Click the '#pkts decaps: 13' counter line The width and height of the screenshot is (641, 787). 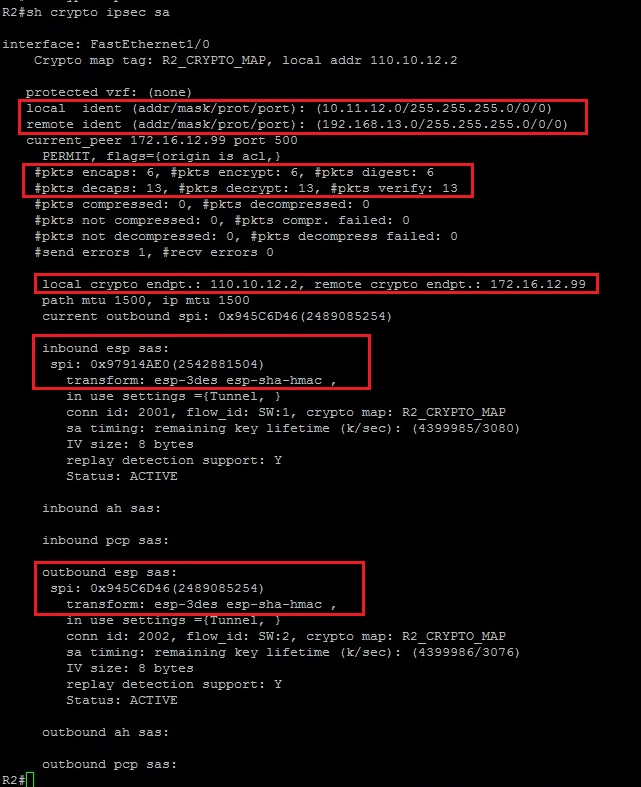click(x=246, y=189)
